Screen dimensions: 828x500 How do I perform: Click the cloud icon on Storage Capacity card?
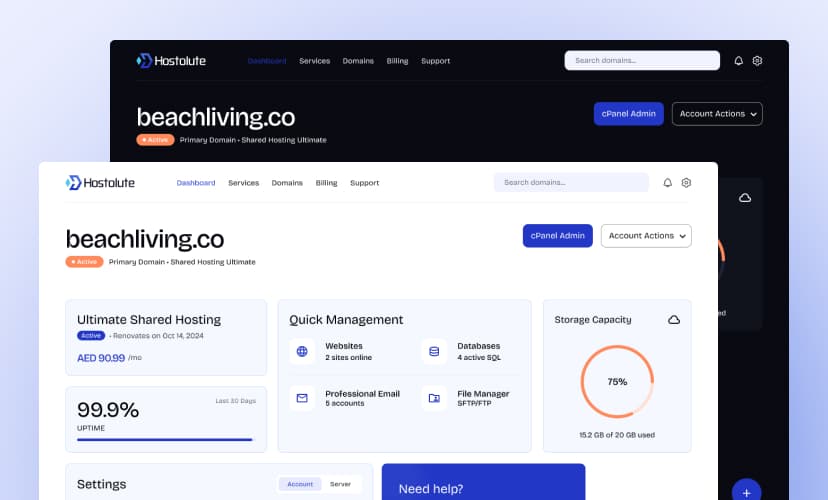point(674,320)
